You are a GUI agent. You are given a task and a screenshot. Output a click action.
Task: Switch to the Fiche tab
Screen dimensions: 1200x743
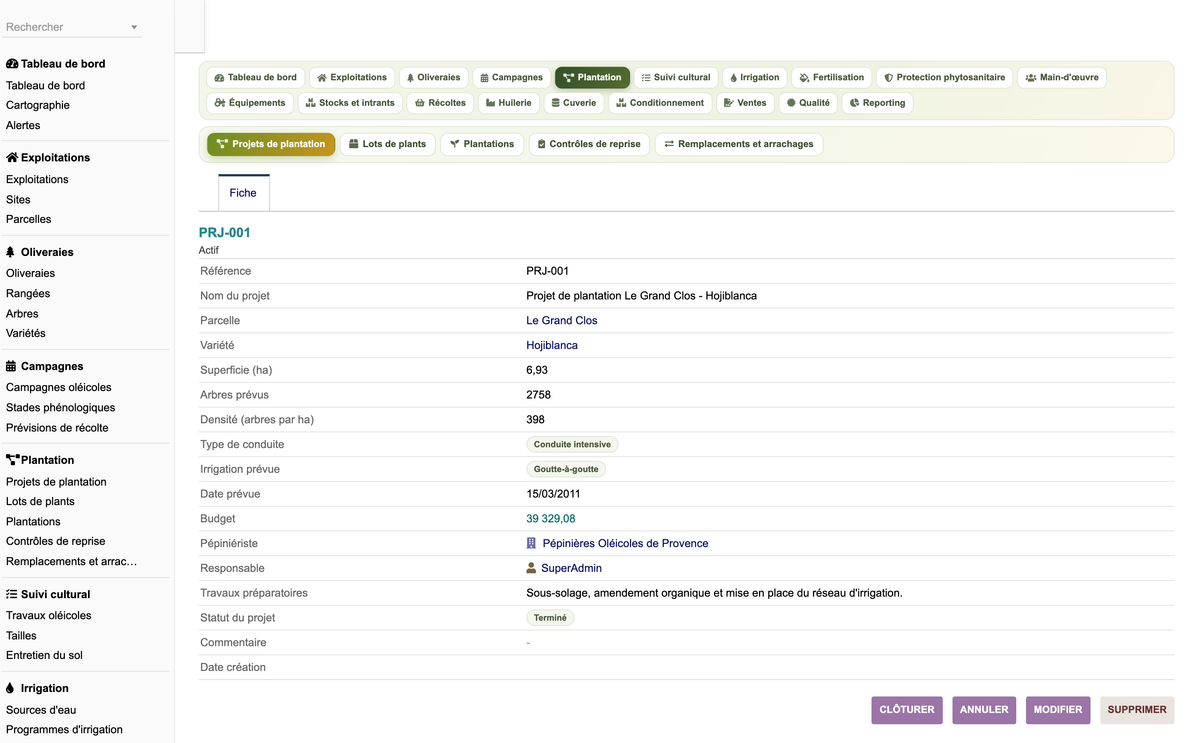(x=243, y=193)
